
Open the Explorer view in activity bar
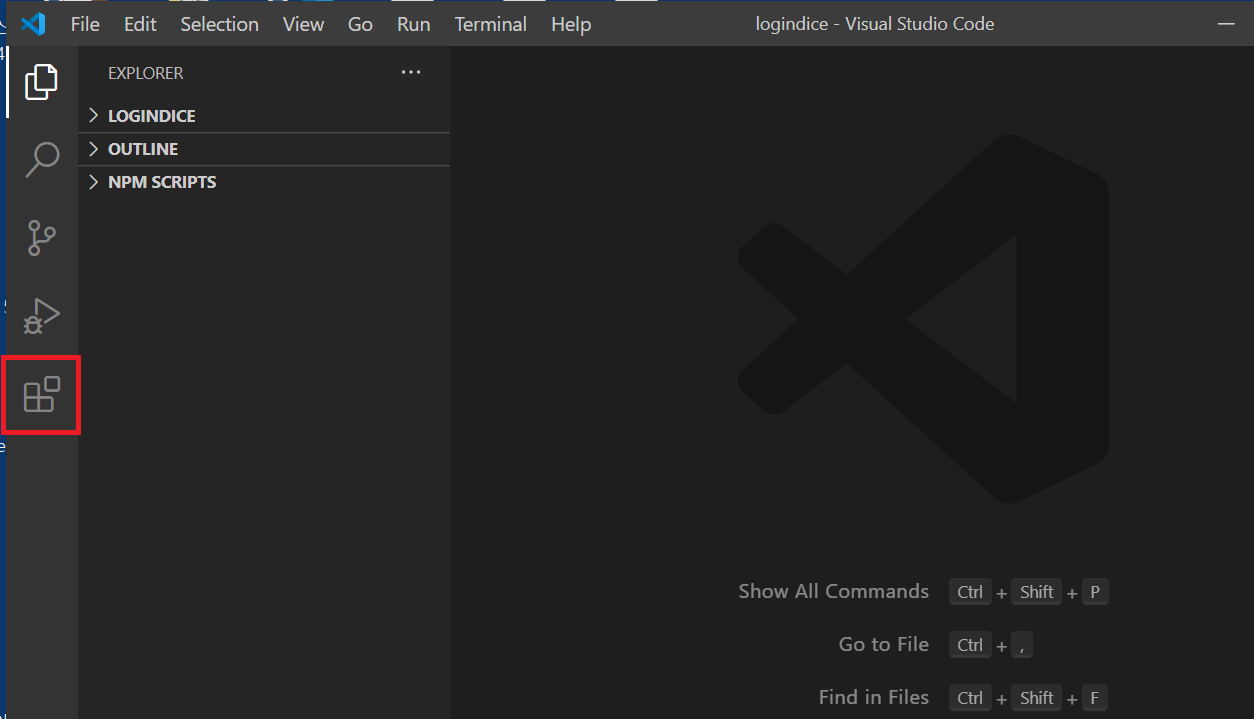(x=41, y=82)
